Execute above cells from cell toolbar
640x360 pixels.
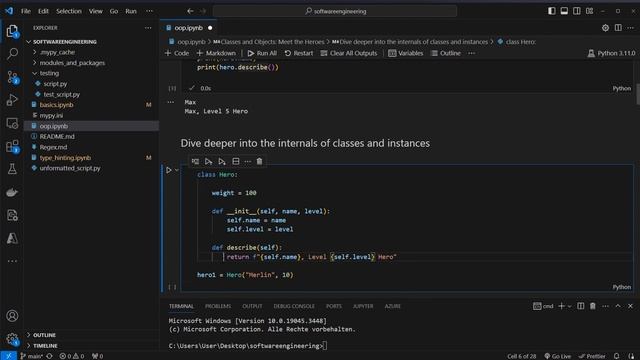209,161
